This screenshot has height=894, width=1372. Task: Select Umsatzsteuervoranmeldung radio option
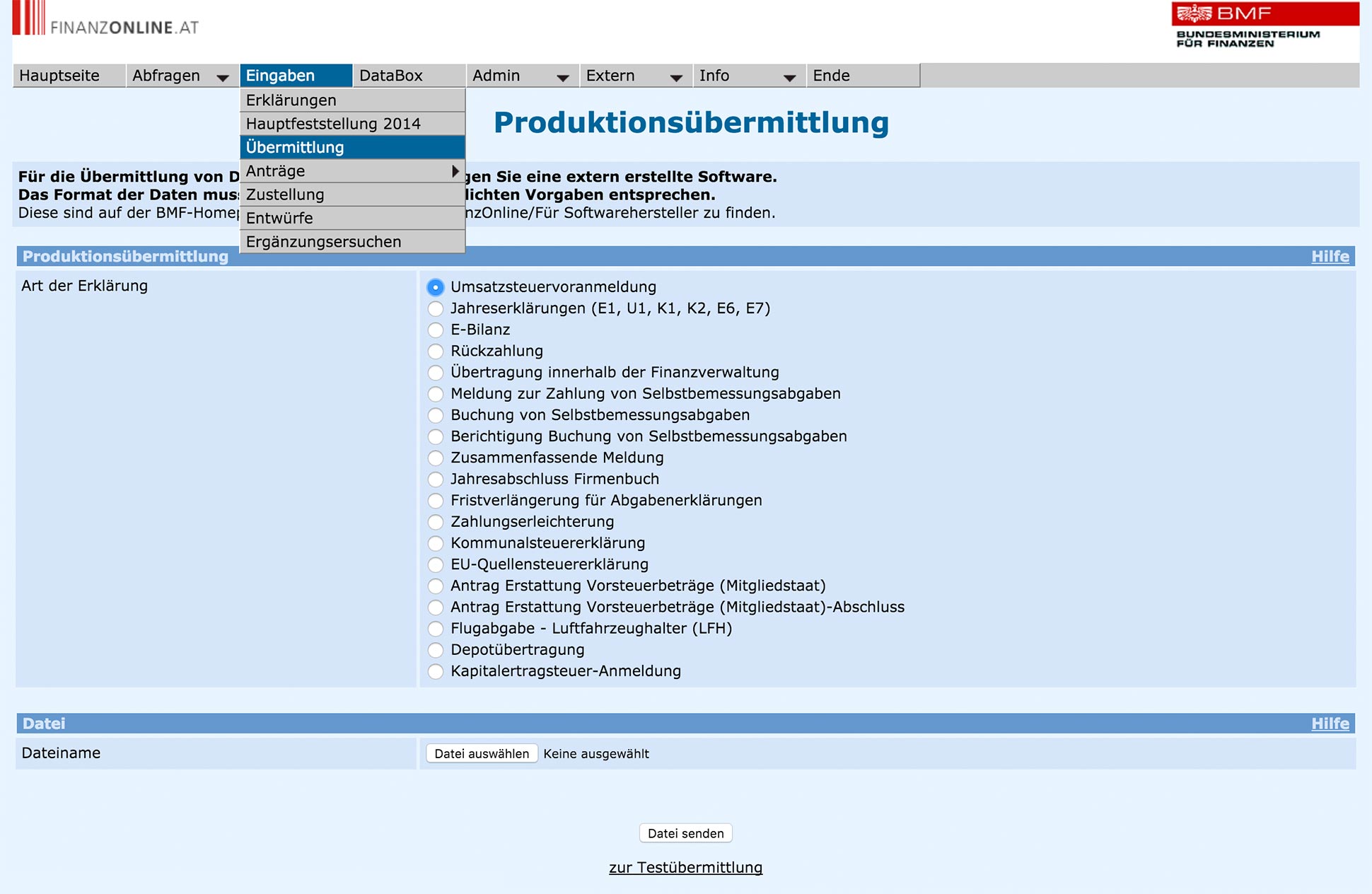pos(436,287)
